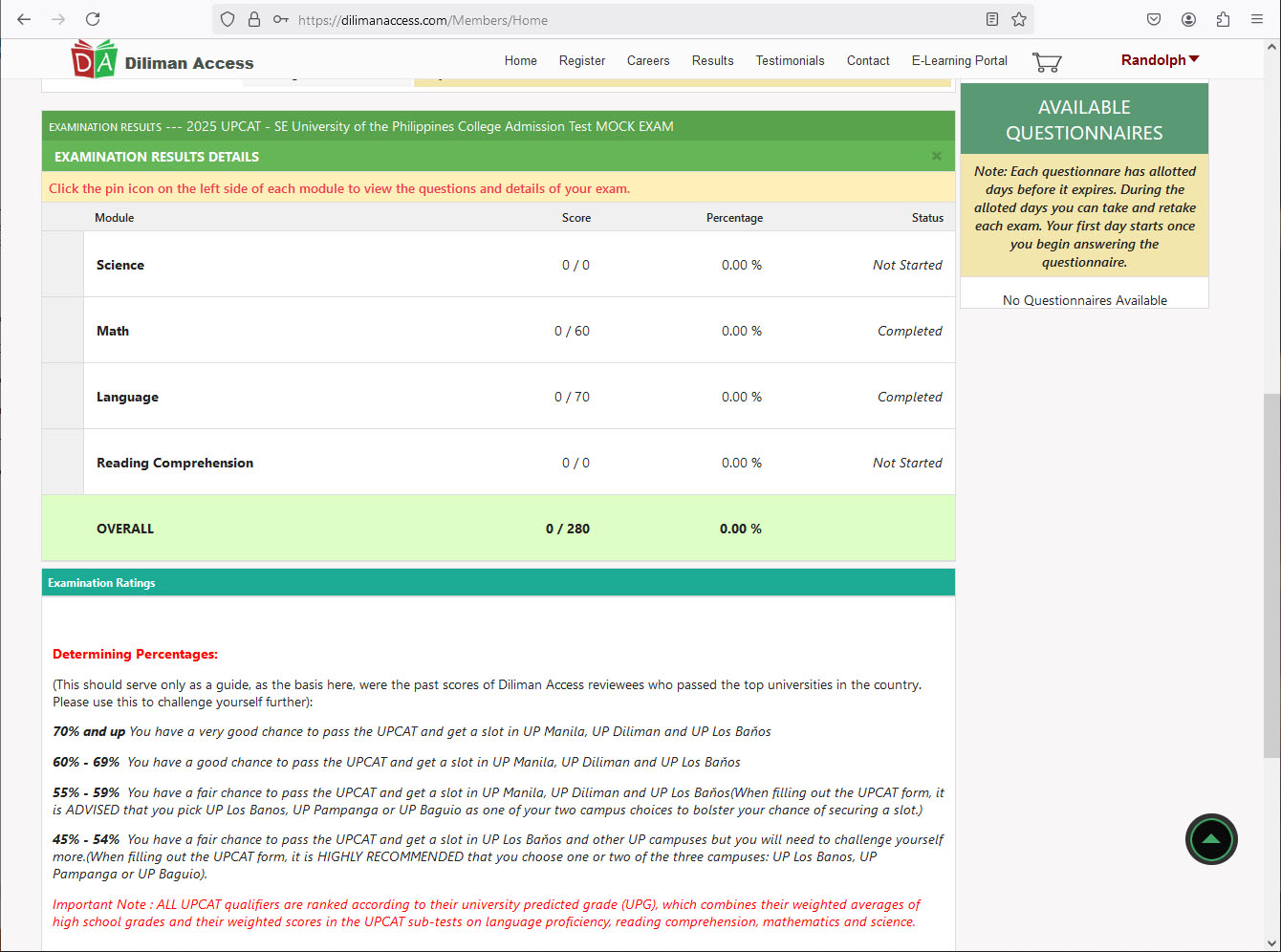Open the Randolph user dropdown

pyautogui.click(x=1160, y=60)
